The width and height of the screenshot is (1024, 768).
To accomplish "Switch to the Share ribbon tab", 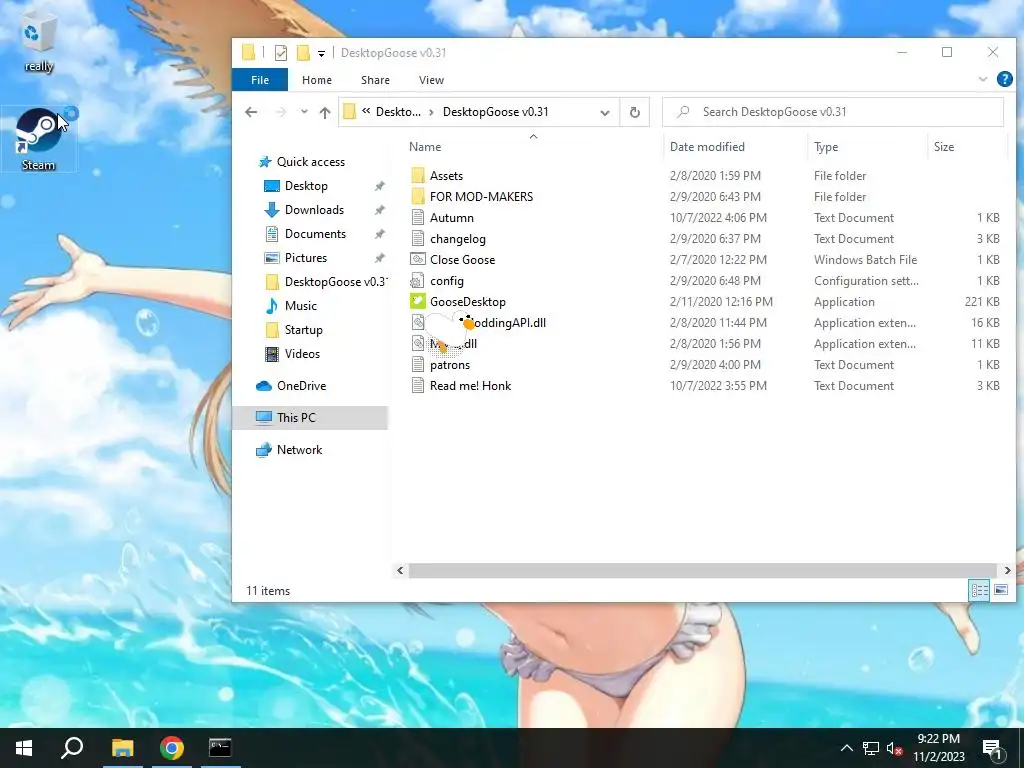I will [x=376, y=80].
